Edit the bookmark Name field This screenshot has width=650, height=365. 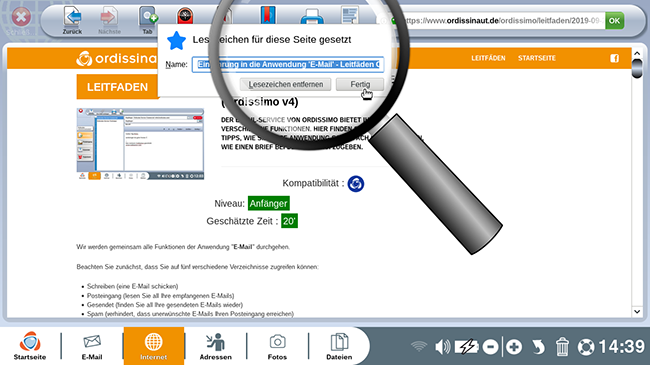288,64
